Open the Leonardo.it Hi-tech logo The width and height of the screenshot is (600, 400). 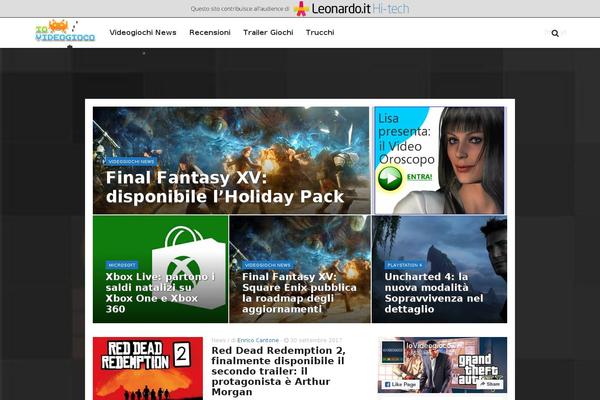[x=351, y=8]
